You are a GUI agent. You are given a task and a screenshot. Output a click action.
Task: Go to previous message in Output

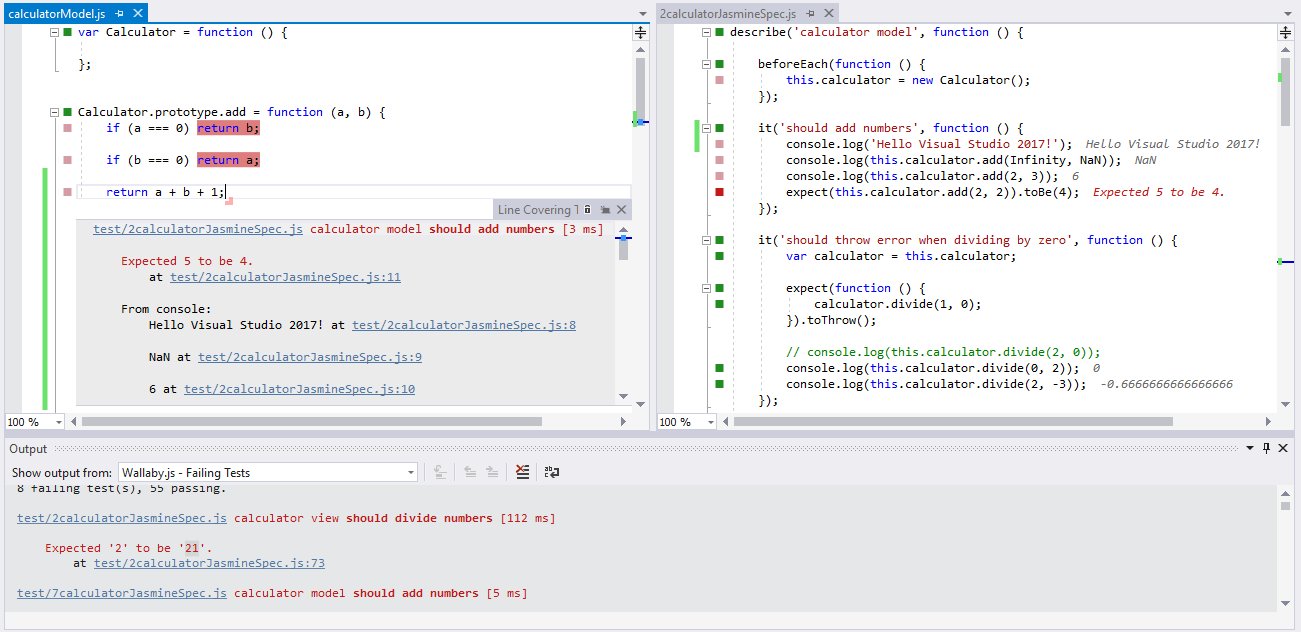(470, 472)
